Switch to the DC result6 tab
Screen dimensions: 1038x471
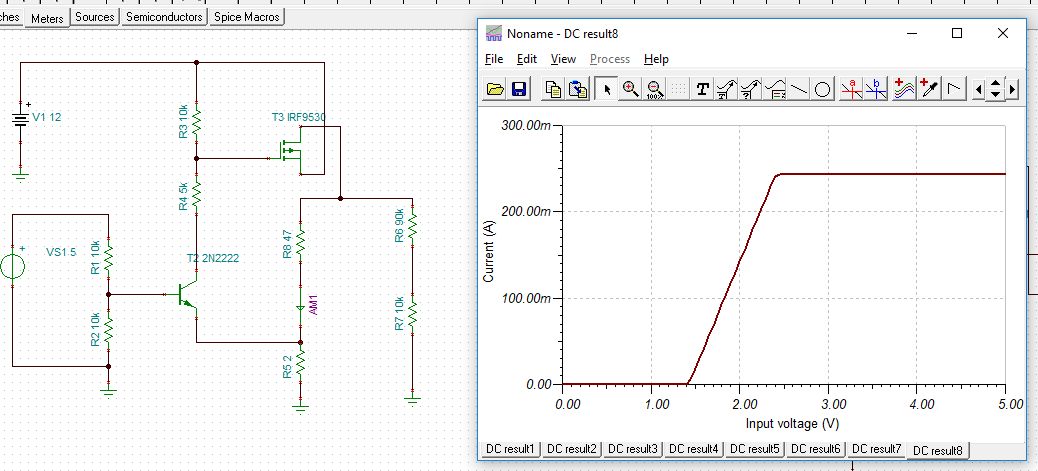pos(816,448)
